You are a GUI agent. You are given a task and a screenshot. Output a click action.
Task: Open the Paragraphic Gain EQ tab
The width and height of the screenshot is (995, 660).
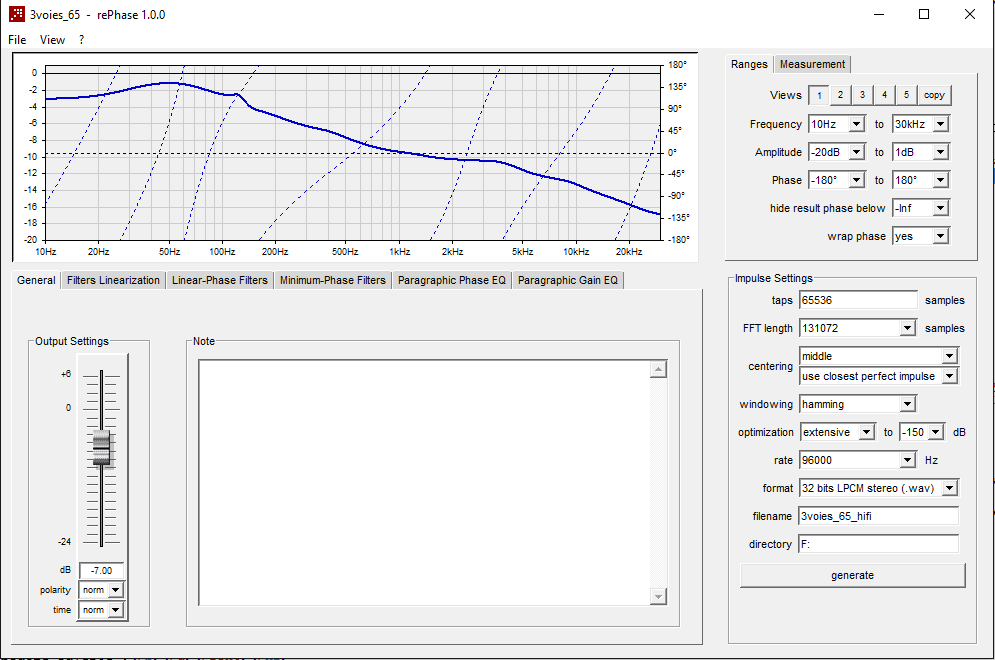[x=568, y=280]
